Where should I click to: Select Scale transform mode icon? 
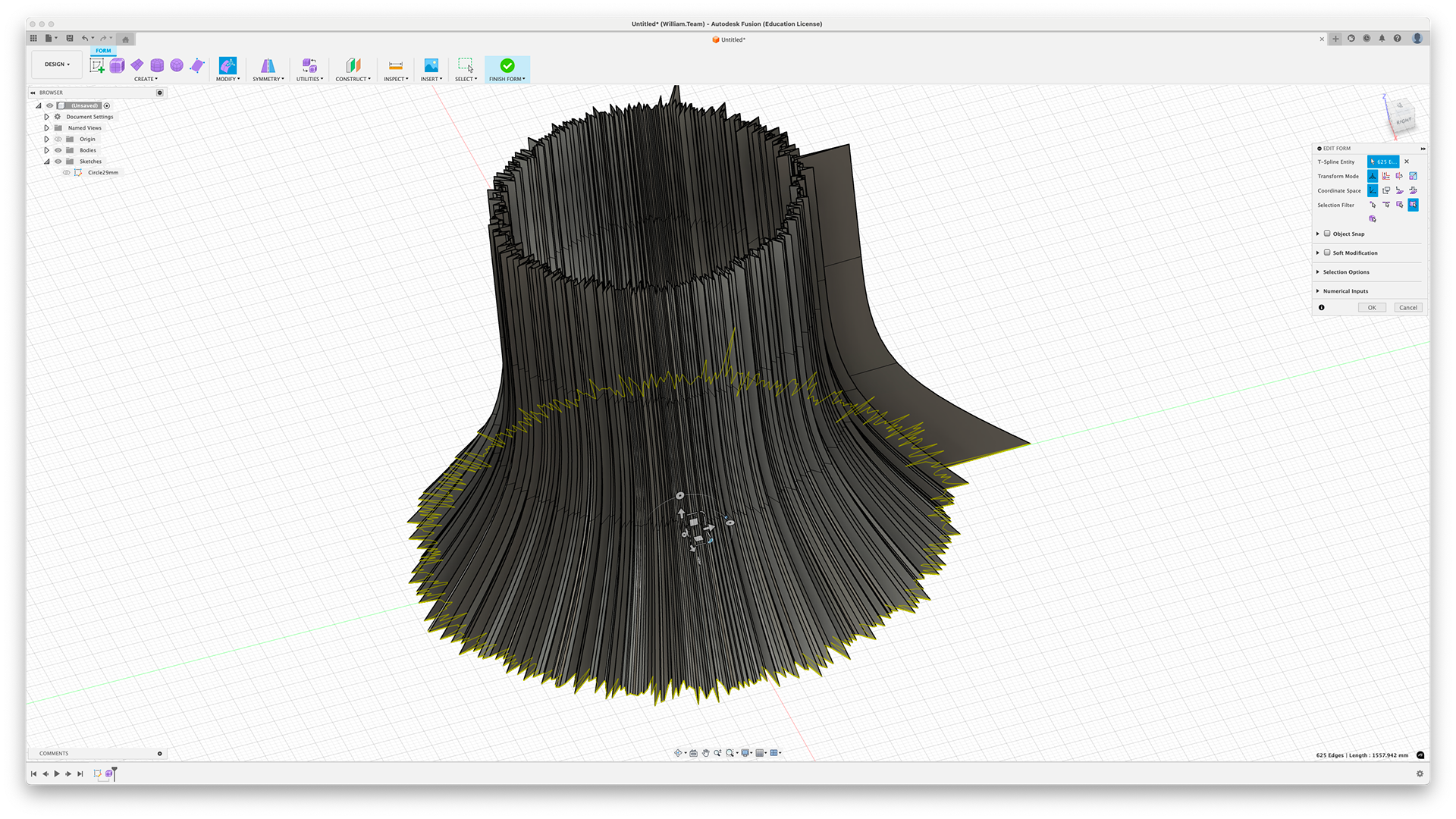pyautogui.click(x=1414, y=176)
